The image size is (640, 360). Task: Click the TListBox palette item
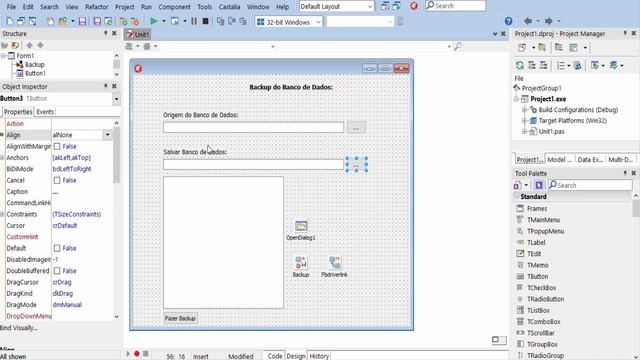click(x=538, y=310)
